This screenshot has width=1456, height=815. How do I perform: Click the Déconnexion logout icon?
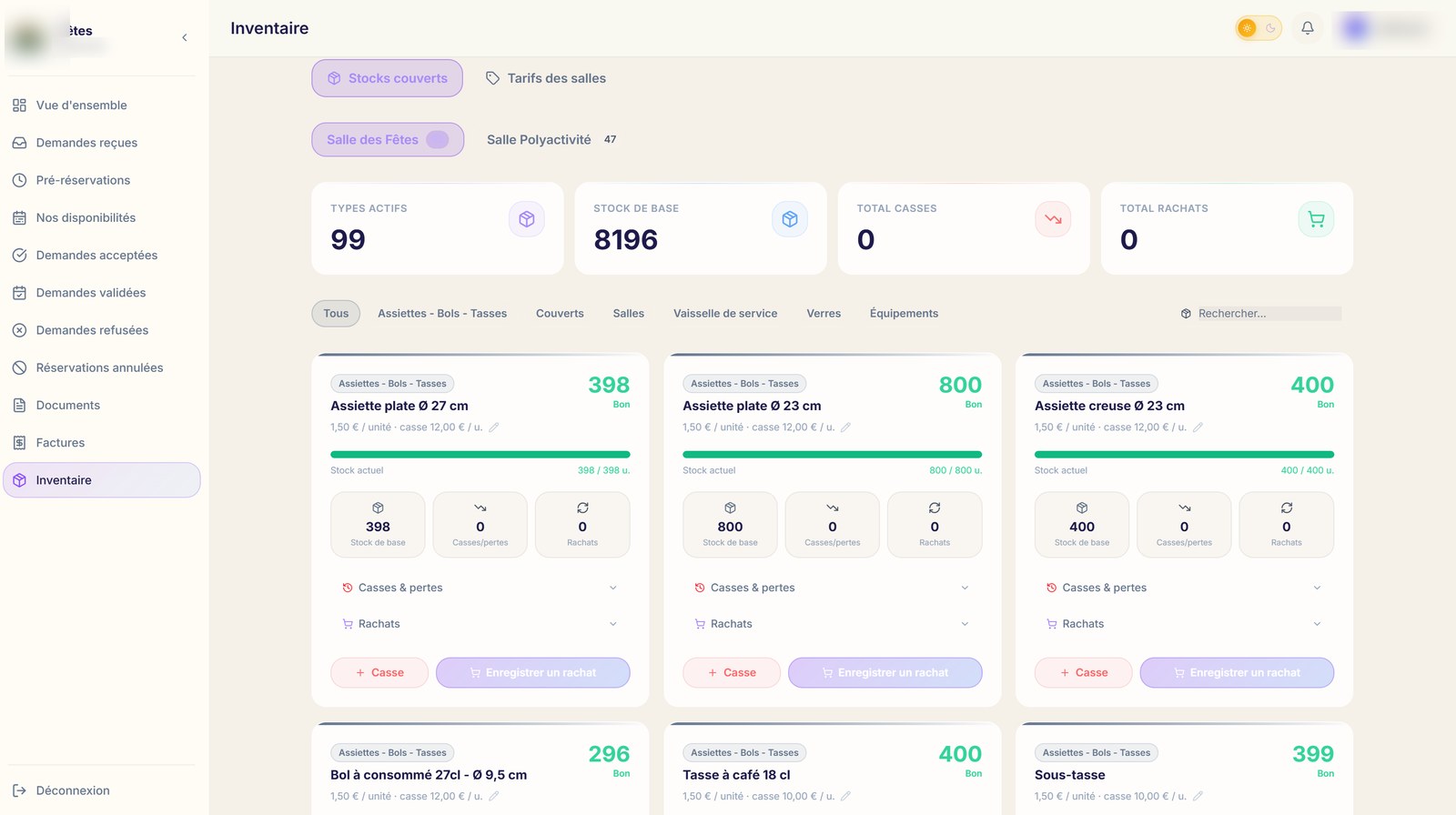pyautogui.click(x=19, y=790)
